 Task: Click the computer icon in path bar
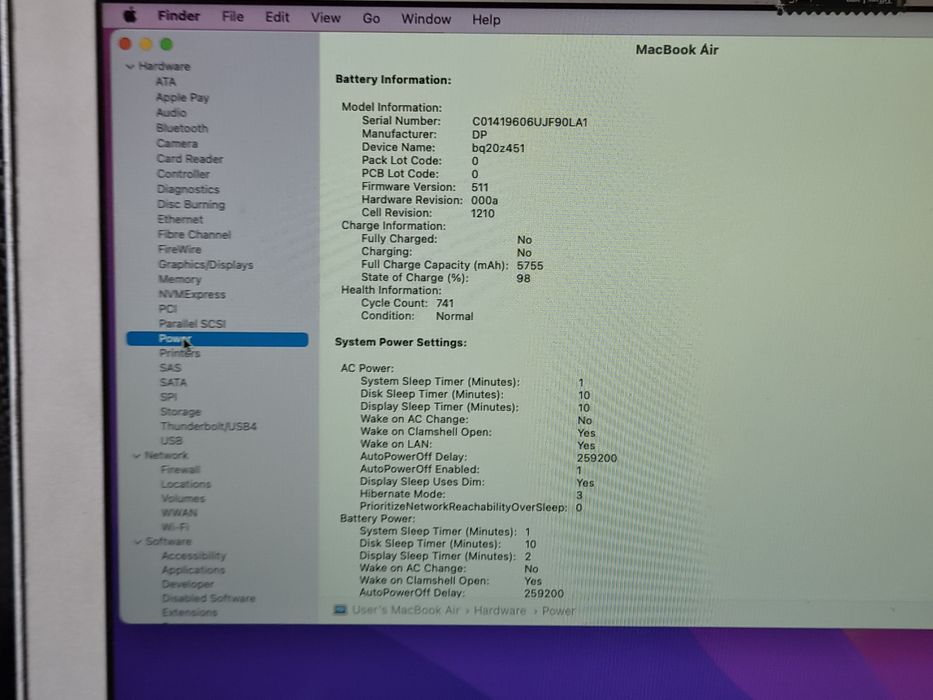pyautogui.click(x=340, y=610)
